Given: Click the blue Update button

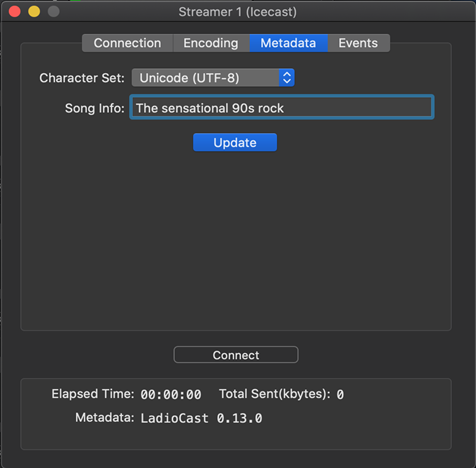Looking at the screenshot, I should tap(235, 142).
